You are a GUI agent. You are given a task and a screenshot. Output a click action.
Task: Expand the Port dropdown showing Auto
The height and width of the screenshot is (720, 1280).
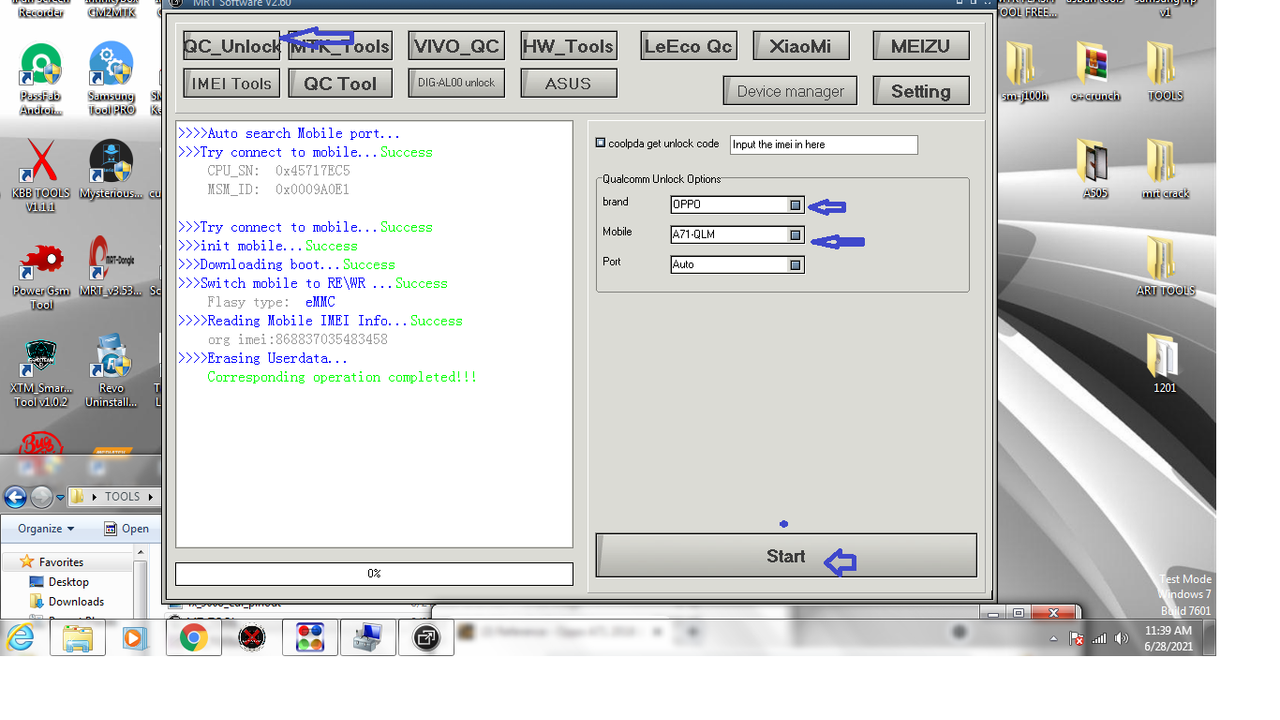pos(795,265)
